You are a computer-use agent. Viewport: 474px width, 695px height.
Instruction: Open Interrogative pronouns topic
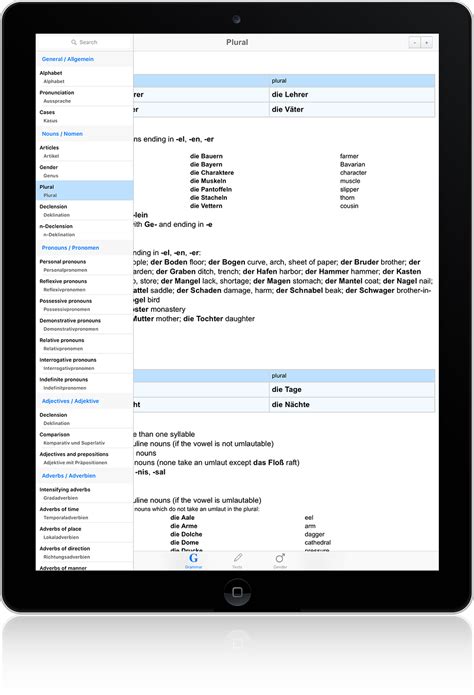point(84,363)
